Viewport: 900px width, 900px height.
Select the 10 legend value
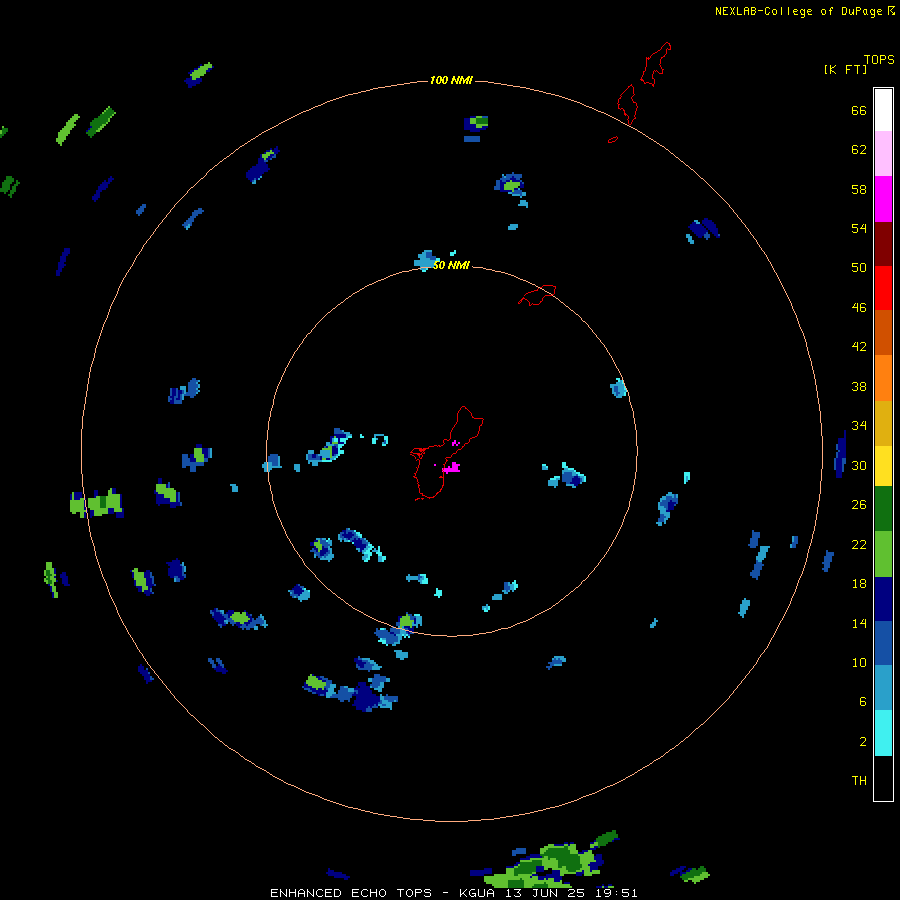[859, 662]
